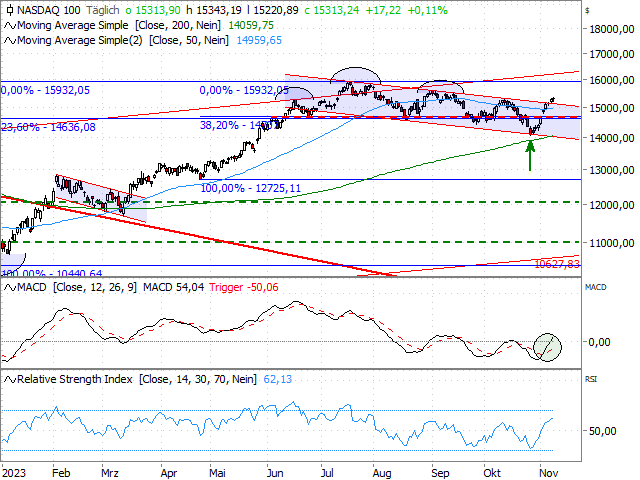Click the RSI 50,00 axis label
The image size is (640, 480).
pyautogui.click(x=602, y=431)
